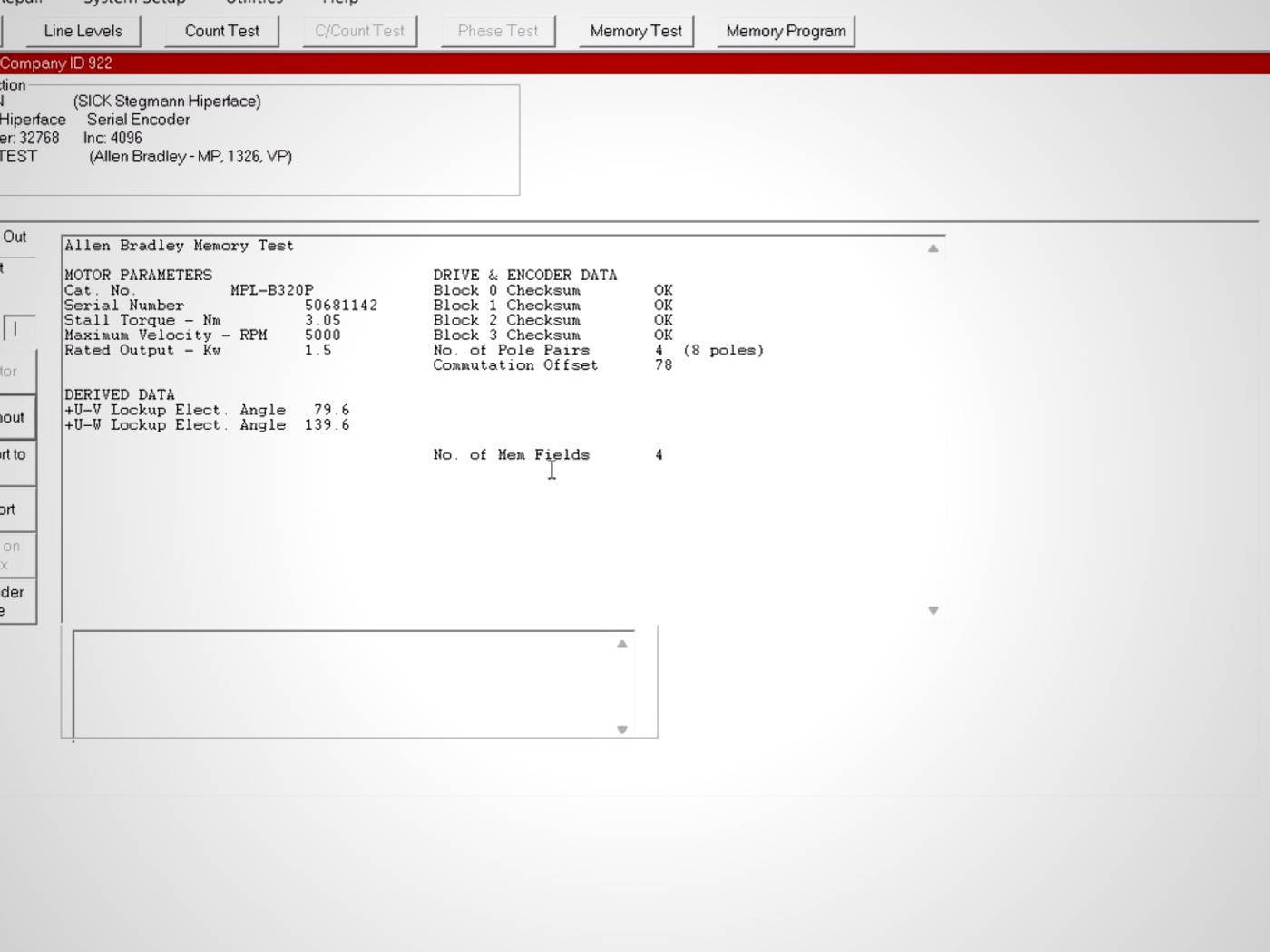Click the Maximum Velocity value 5000
Viewport: 1270px width, 952px height.
click(x=323, y=335)
